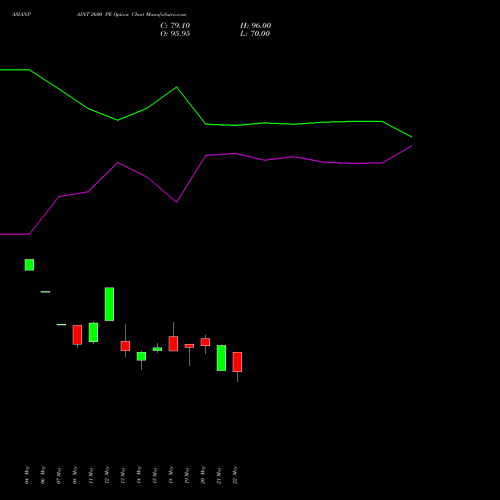Click the right end of the purple line

tap(411, 146)
